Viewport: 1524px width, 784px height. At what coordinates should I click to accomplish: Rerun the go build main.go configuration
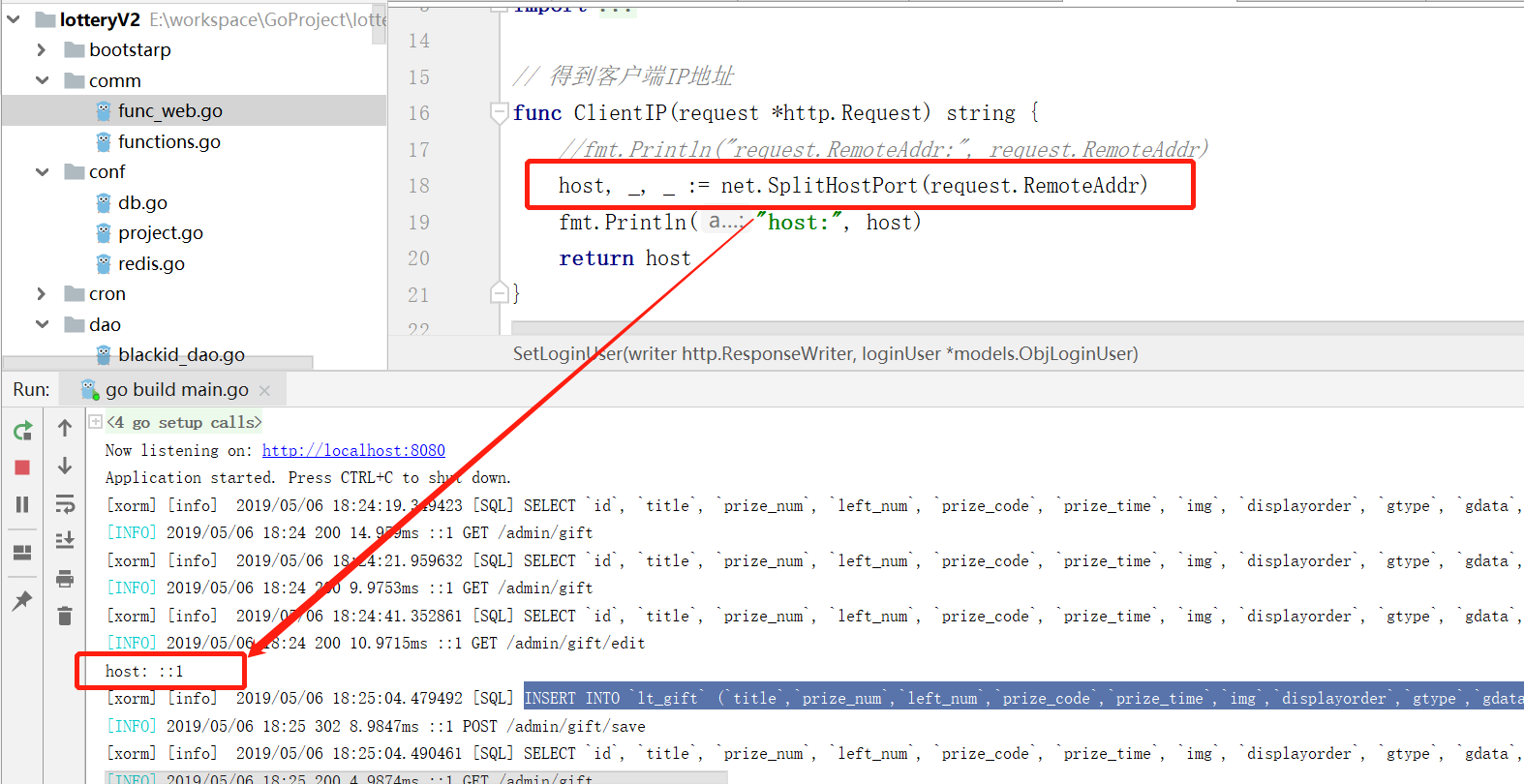22,431
